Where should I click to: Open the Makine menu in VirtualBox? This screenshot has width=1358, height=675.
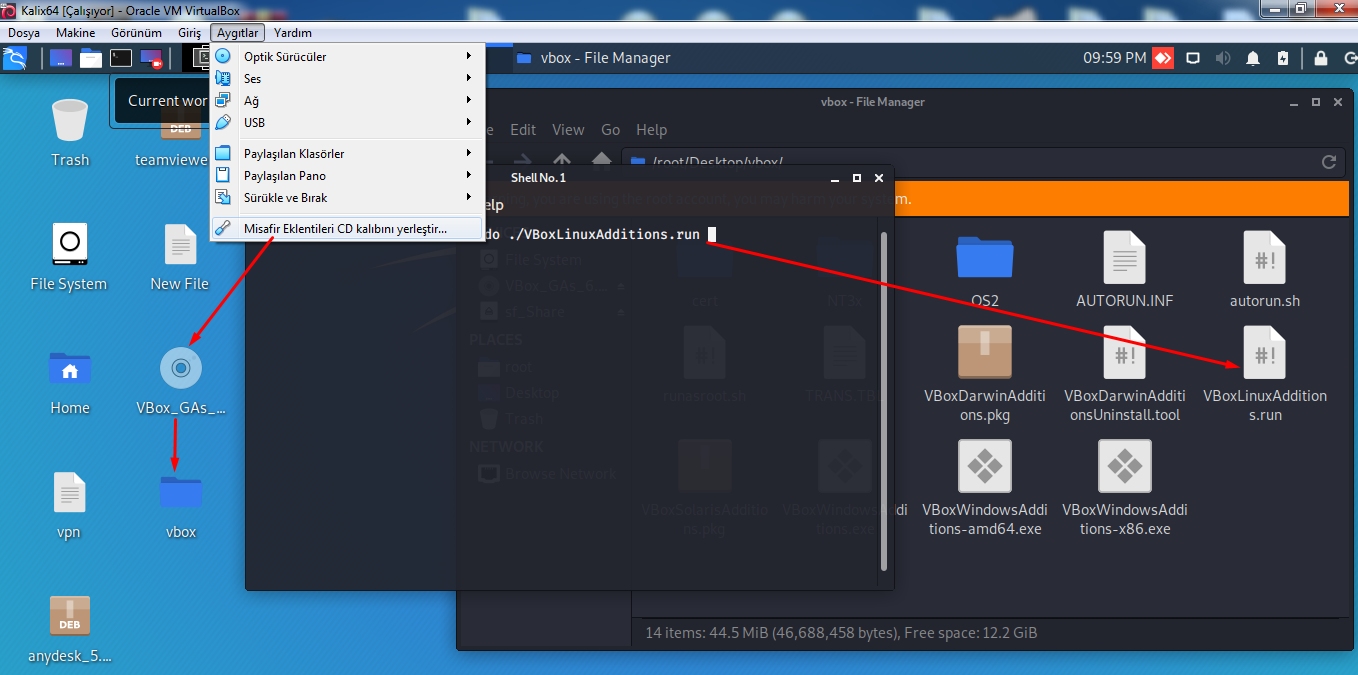pos(76,33)
